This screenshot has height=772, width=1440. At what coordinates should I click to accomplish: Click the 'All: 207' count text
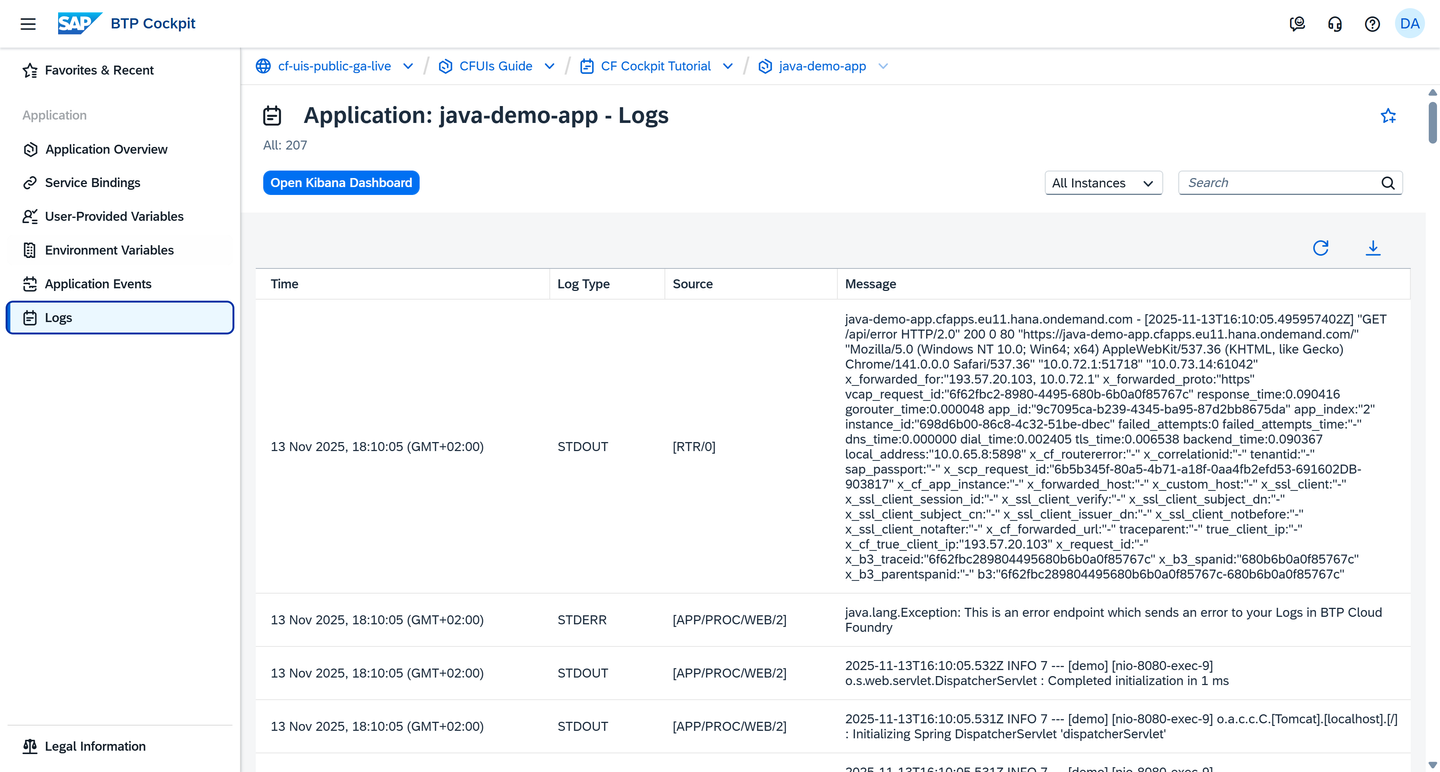(285, 145)
